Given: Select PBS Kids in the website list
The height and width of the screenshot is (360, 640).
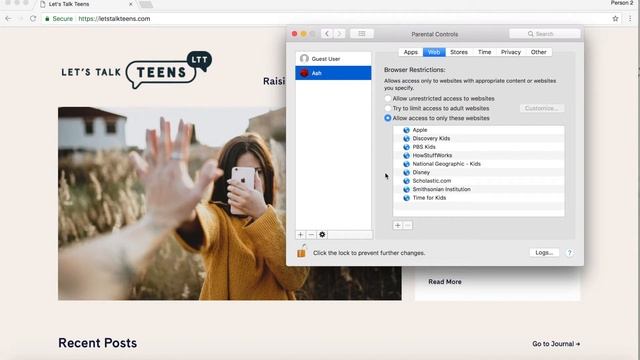Looking at the screenshot, I should [x=479, y=147].
